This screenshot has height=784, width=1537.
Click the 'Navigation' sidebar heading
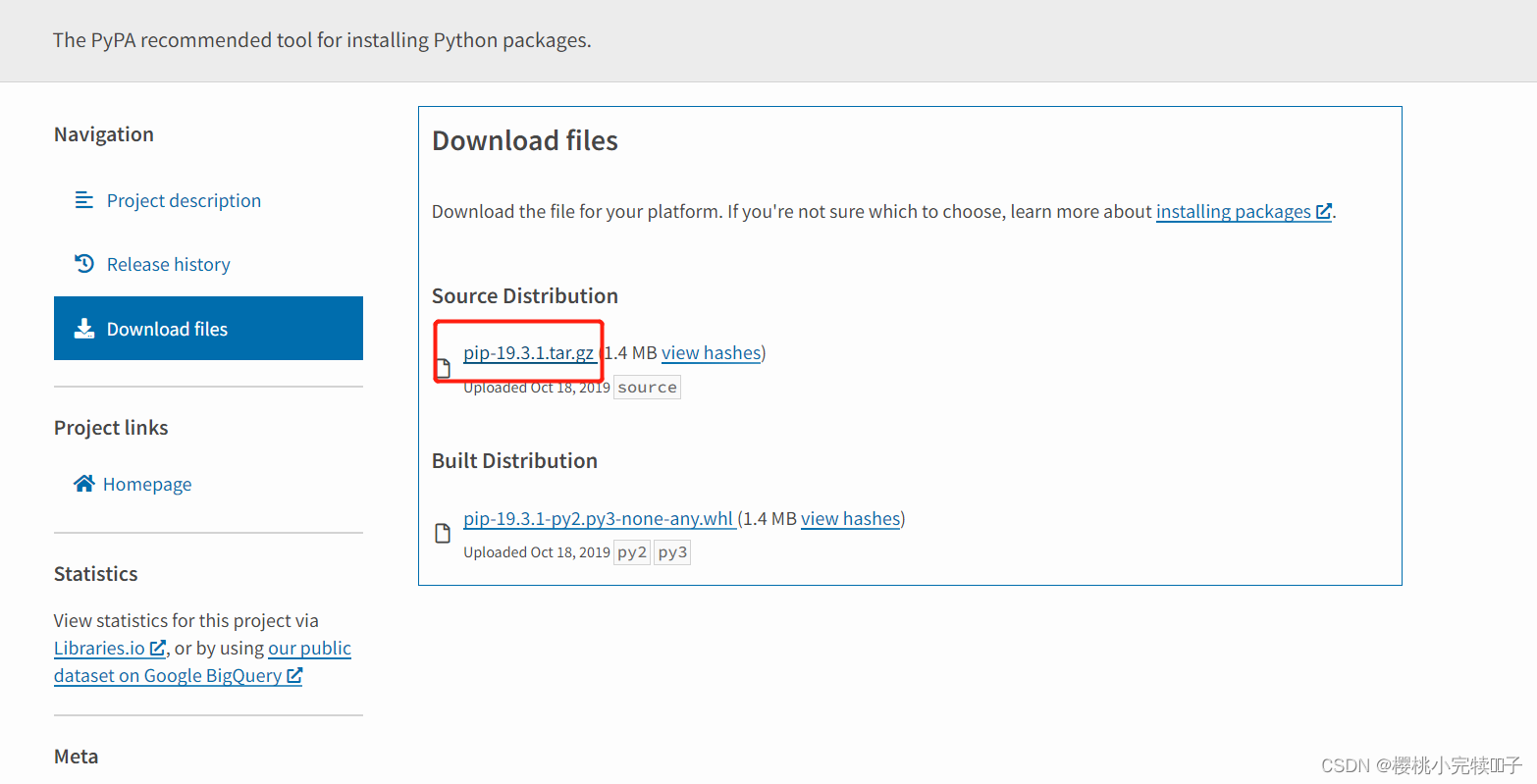pyautogui.click(x=104, y=134)
